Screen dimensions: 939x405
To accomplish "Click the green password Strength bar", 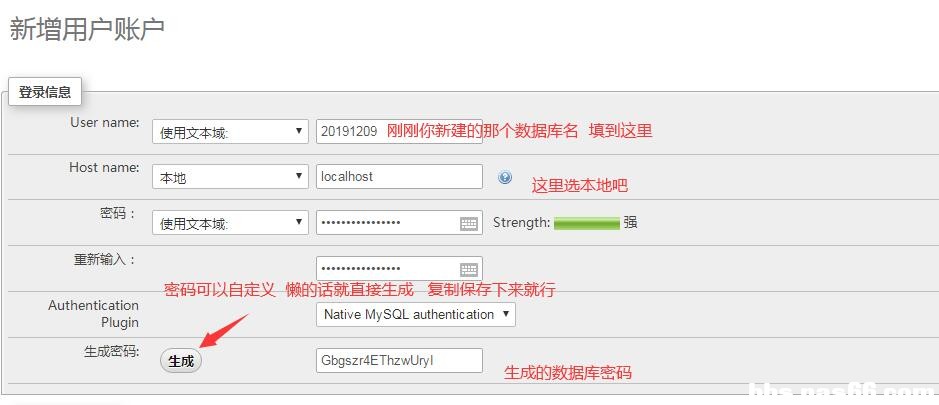I will click(586, 223).
